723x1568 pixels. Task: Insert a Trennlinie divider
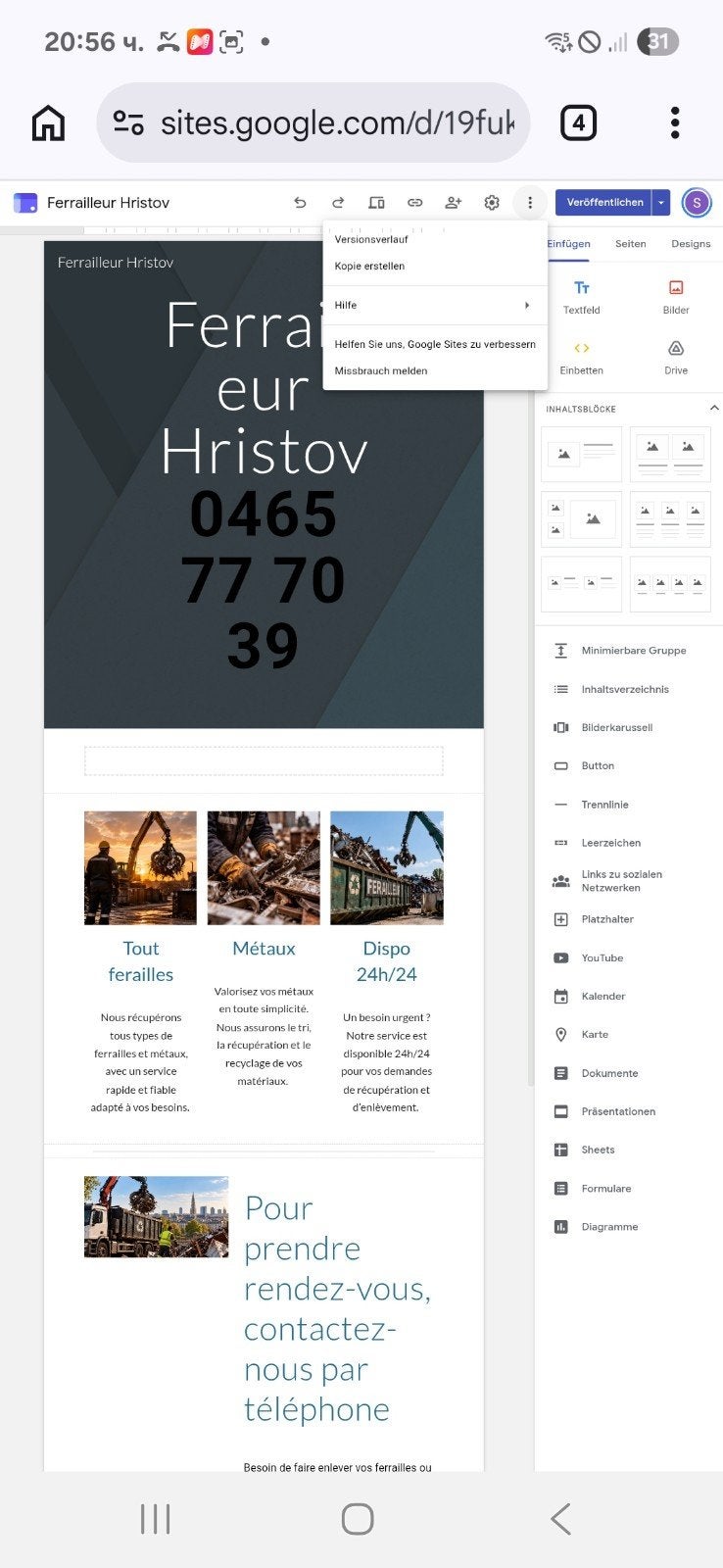click(x=629, y=805)
